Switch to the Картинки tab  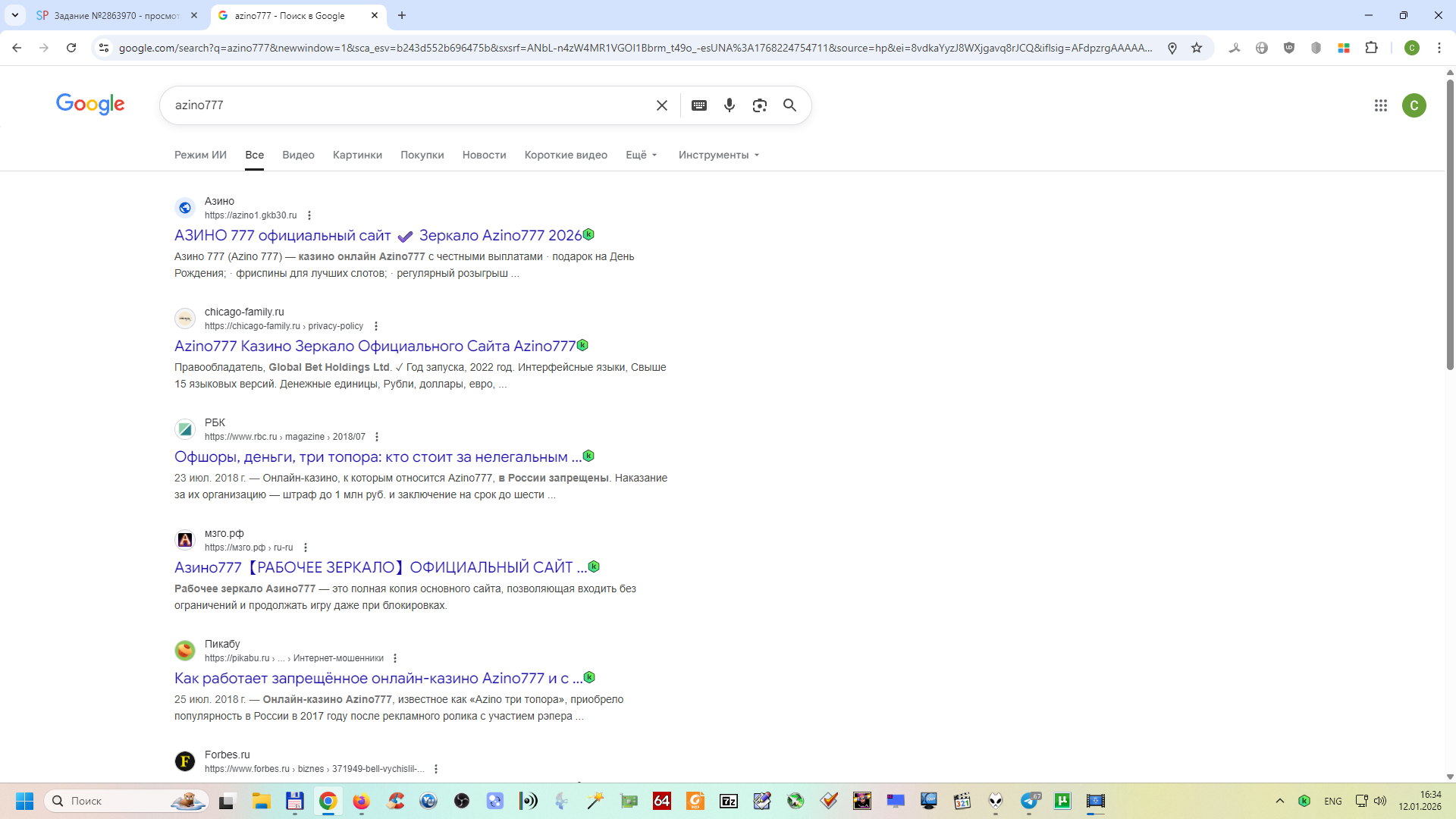(x=357, y=155)
